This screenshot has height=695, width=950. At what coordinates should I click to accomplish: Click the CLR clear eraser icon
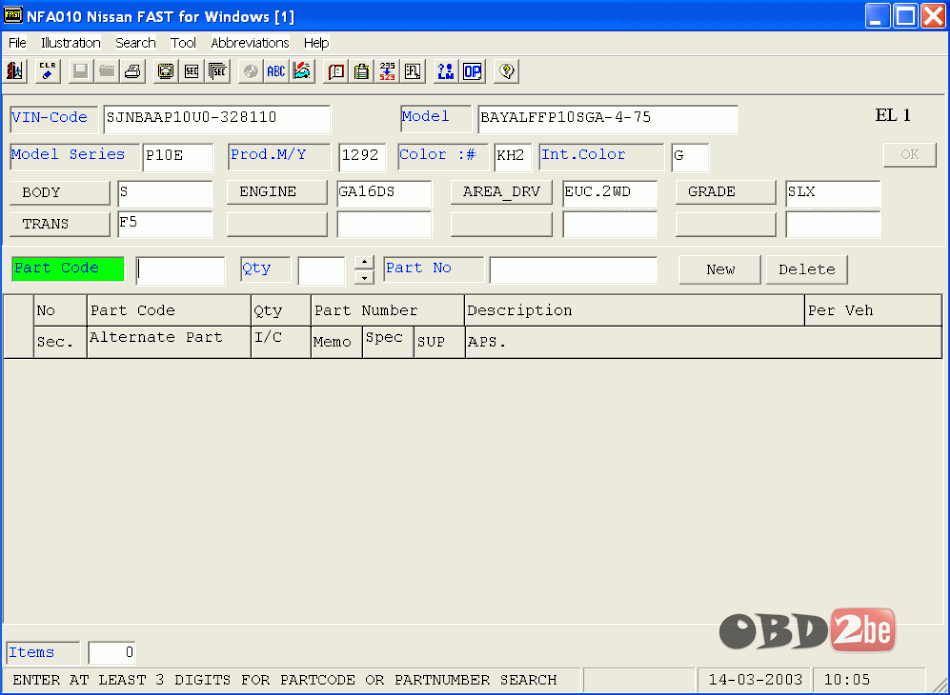[47, 71]
